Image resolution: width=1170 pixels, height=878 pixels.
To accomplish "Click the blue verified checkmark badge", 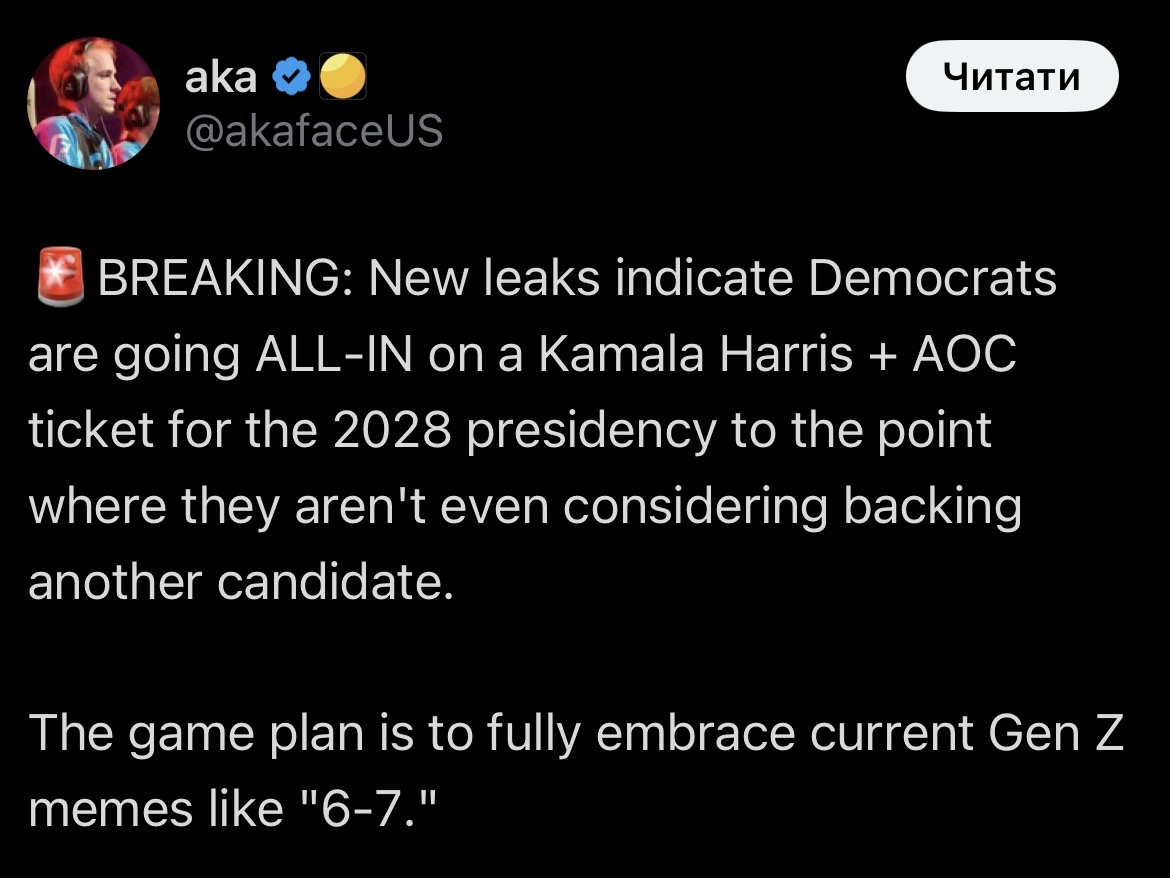I will tap(291, 77).
